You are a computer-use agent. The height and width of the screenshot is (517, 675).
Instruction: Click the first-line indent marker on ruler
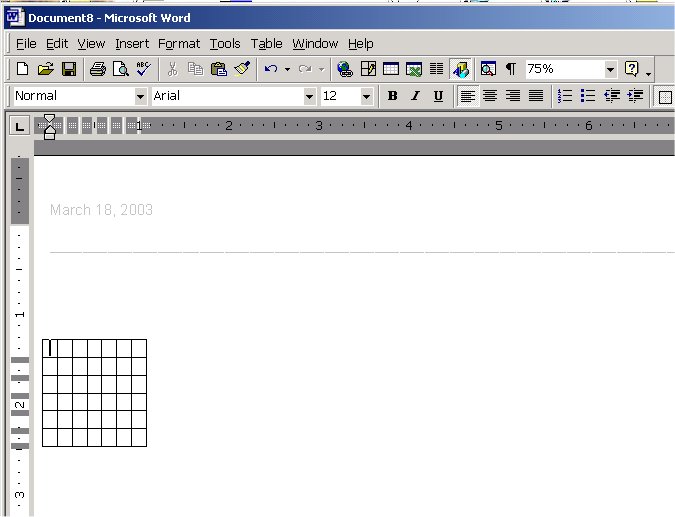pyautogui.click(x=50, y=120)
